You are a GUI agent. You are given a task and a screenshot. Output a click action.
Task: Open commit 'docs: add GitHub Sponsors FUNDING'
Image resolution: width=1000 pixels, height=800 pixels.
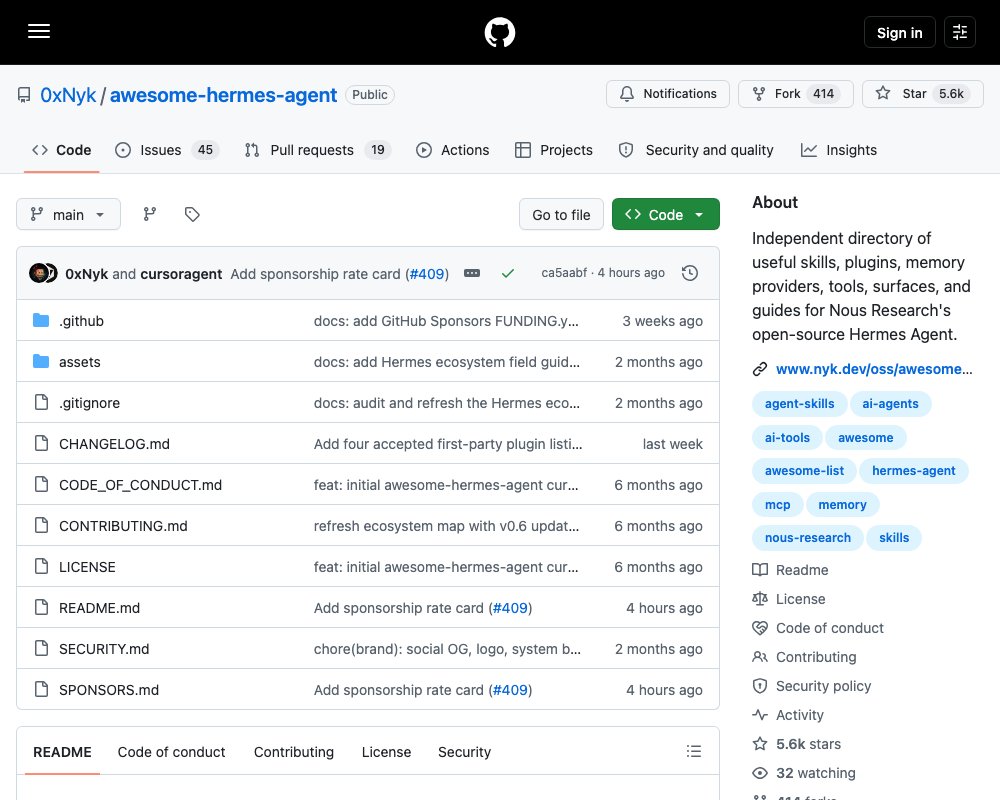pyautogui.click(x=446, y=321)
